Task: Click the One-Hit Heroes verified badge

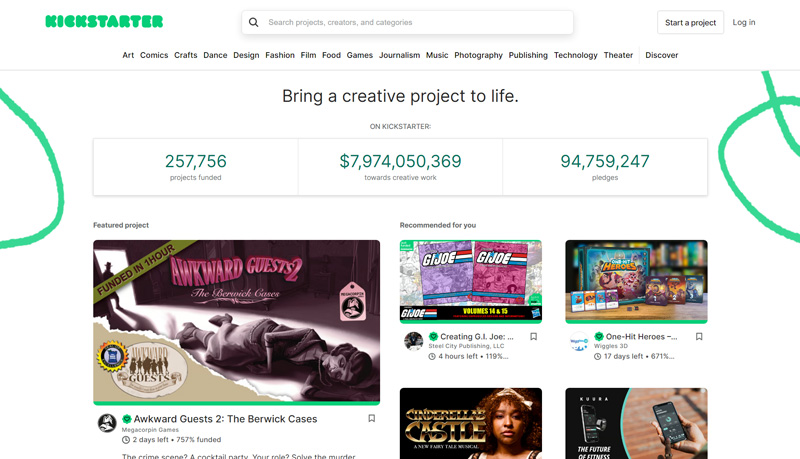Action: click(x=599, y=337)
